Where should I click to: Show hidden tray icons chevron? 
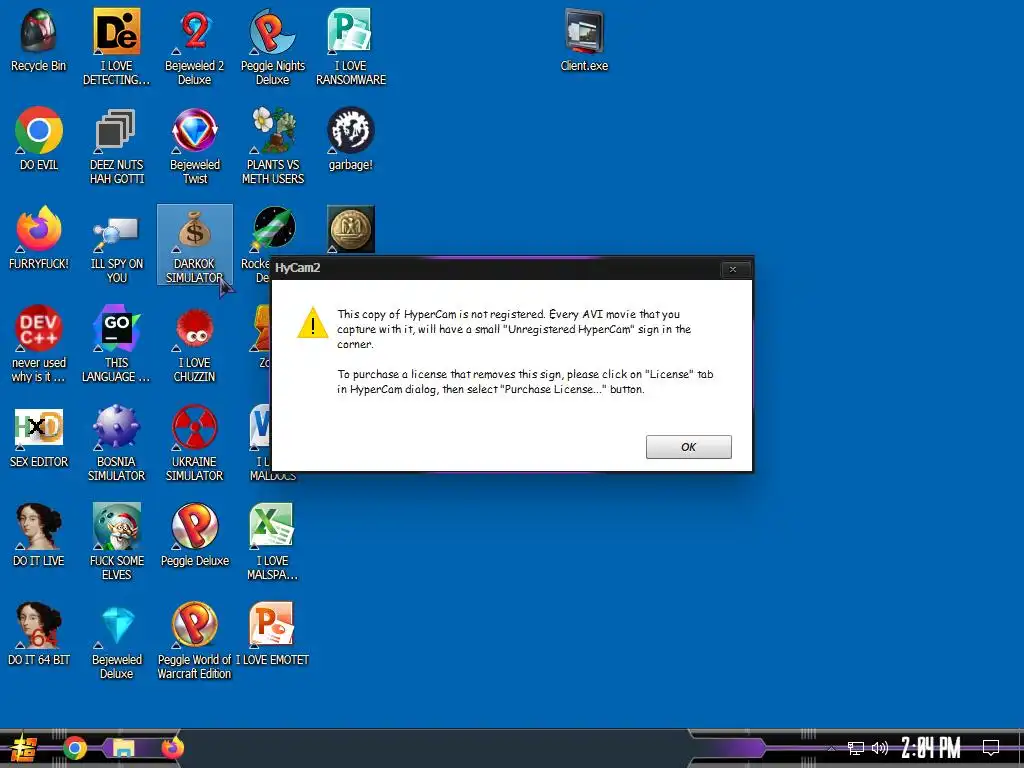click(x=831, y=748)
